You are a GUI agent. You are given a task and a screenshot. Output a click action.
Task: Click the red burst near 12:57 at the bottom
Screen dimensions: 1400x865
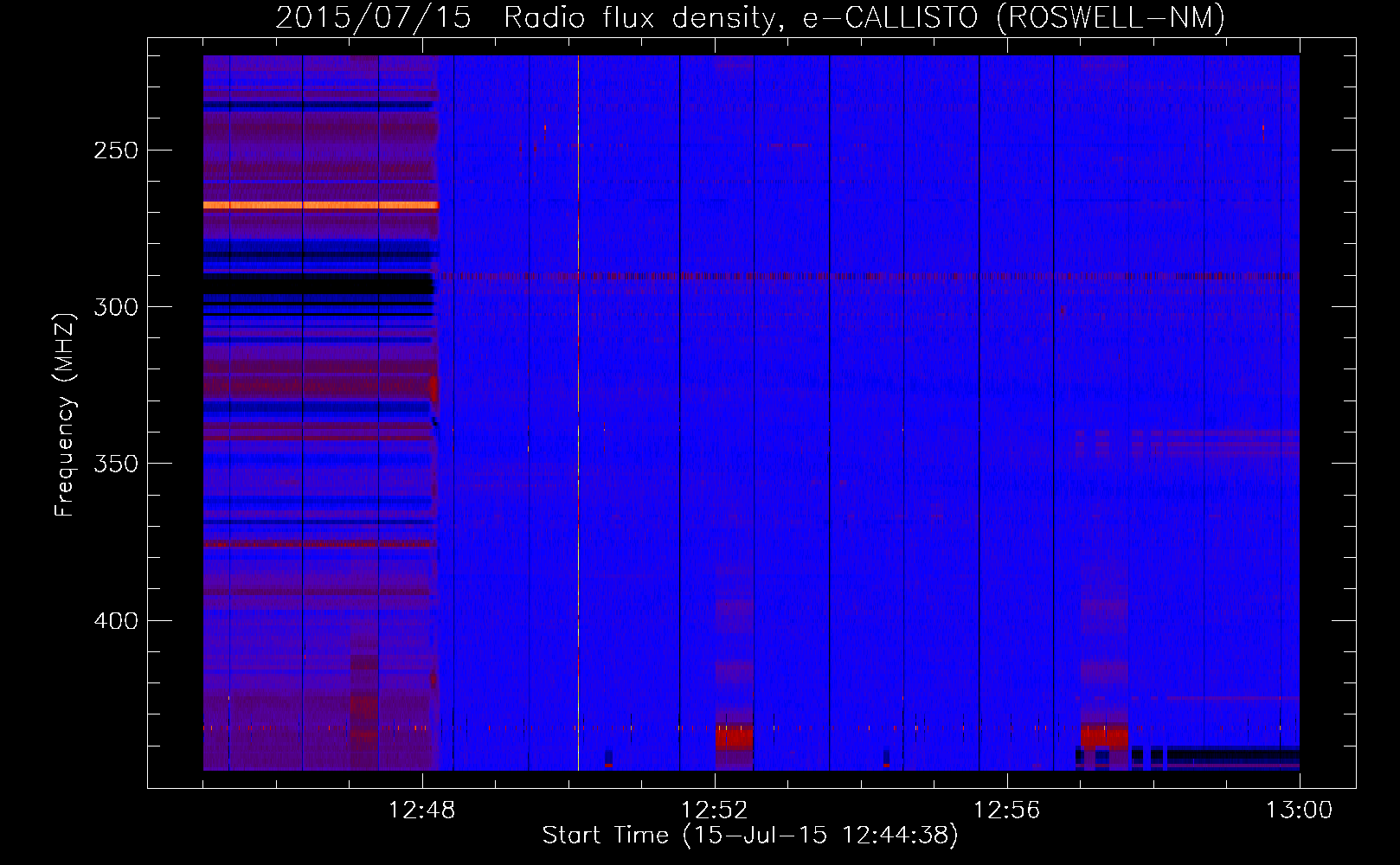coord(1104,736)
